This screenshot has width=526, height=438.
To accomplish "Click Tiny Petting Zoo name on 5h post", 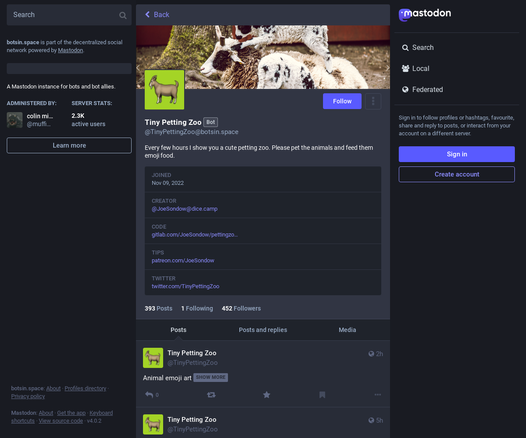I will pos(192,420).
